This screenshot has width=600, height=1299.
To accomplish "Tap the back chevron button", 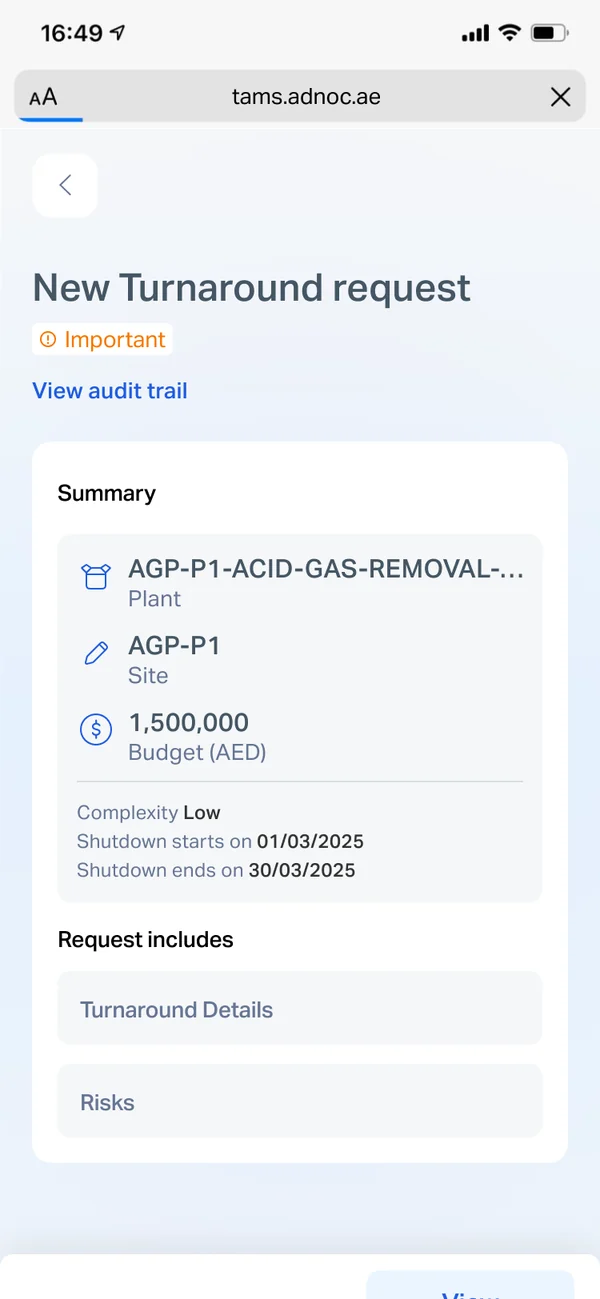I will [65, 185].
